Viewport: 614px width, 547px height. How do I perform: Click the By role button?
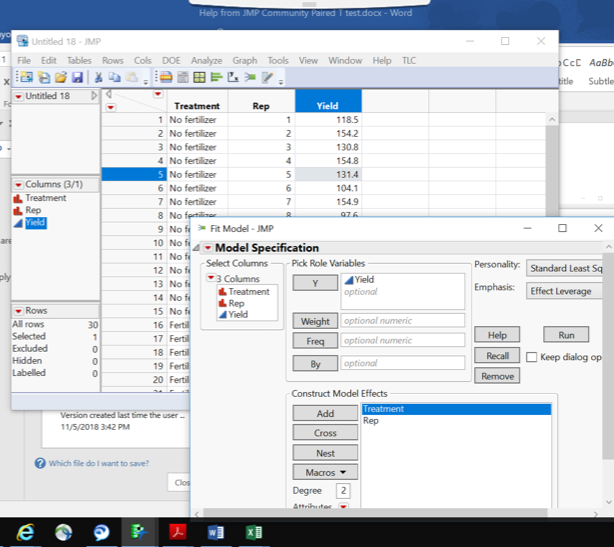315,363
